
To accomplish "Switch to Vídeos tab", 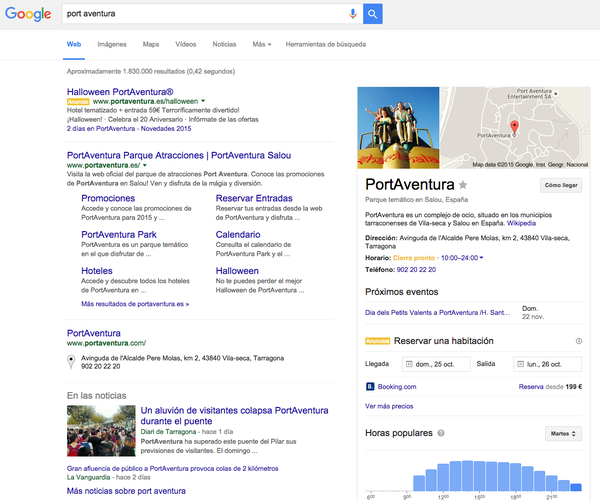I will click(186, 44).
